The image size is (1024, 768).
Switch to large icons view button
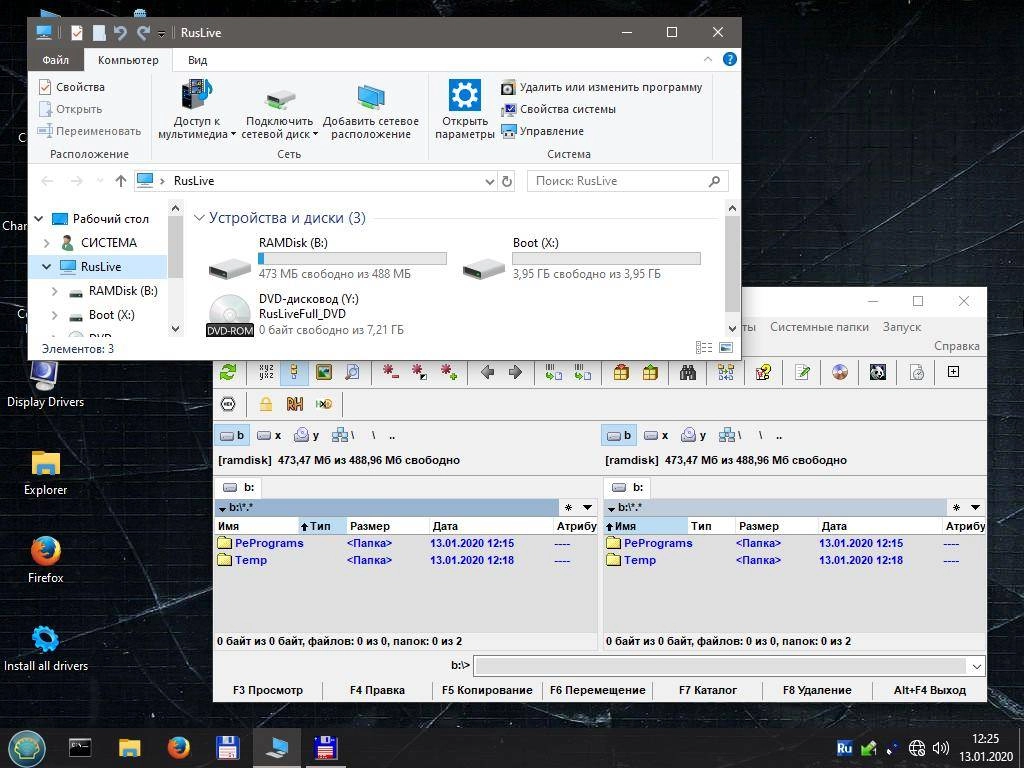coord(726,347)
